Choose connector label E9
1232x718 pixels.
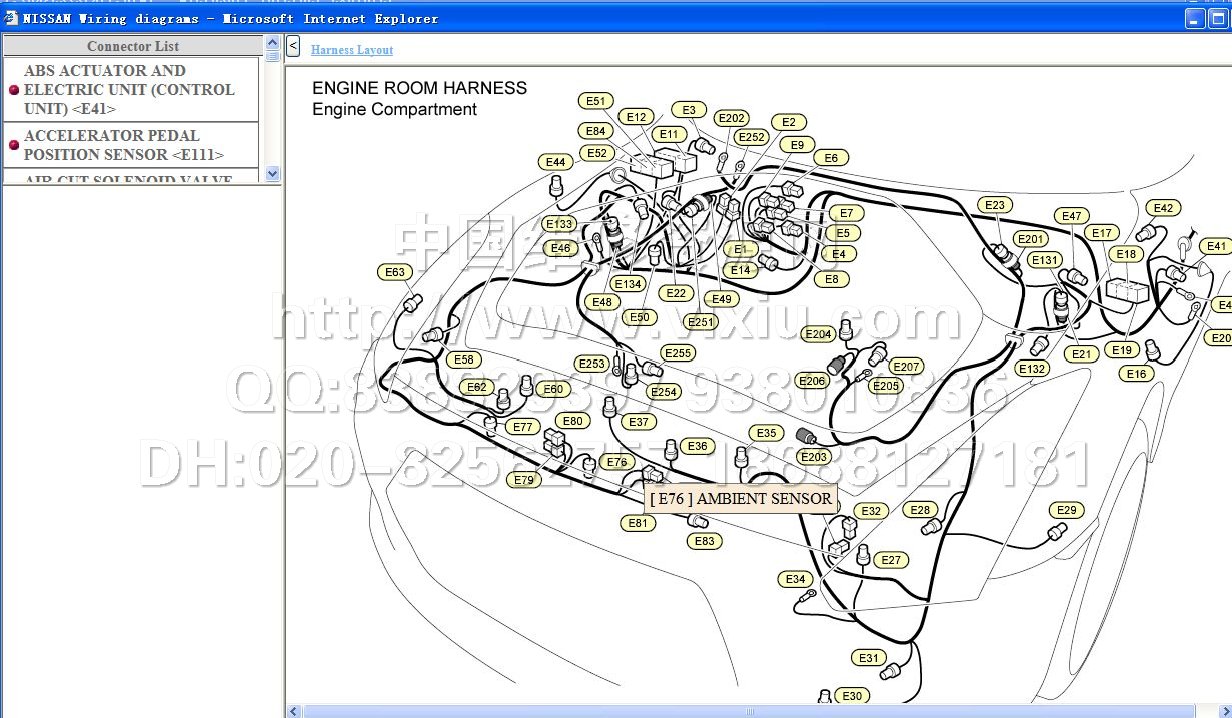796,145
